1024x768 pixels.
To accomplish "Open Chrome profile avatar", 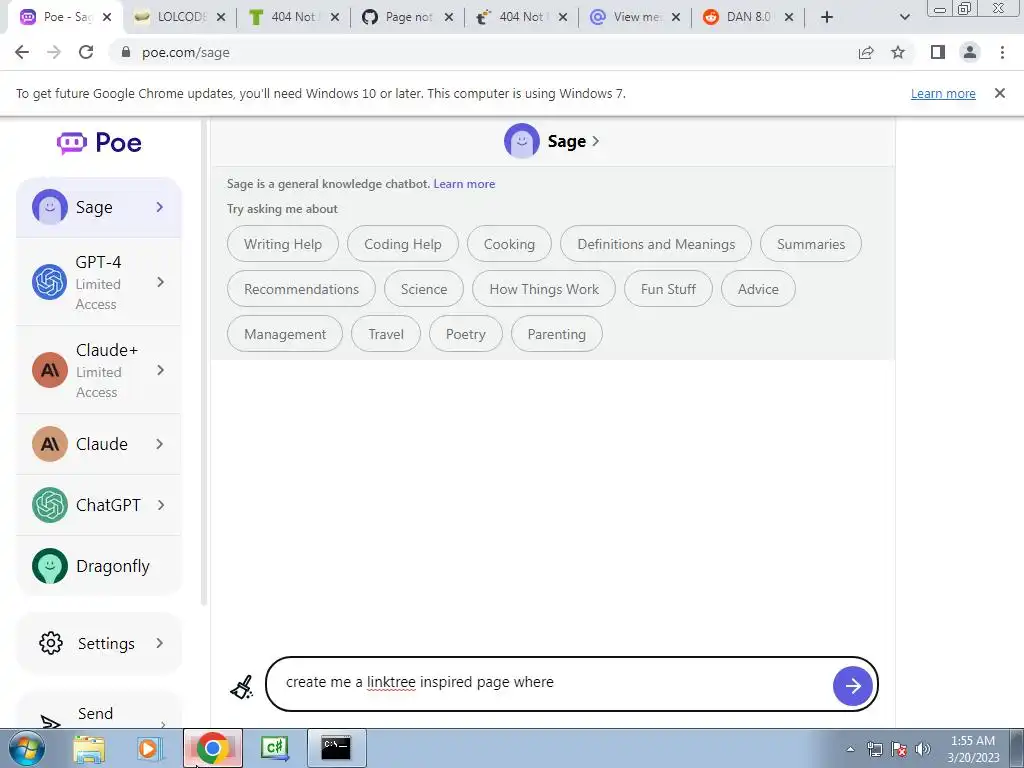I will pyautogui.click(x=970, y=52).
